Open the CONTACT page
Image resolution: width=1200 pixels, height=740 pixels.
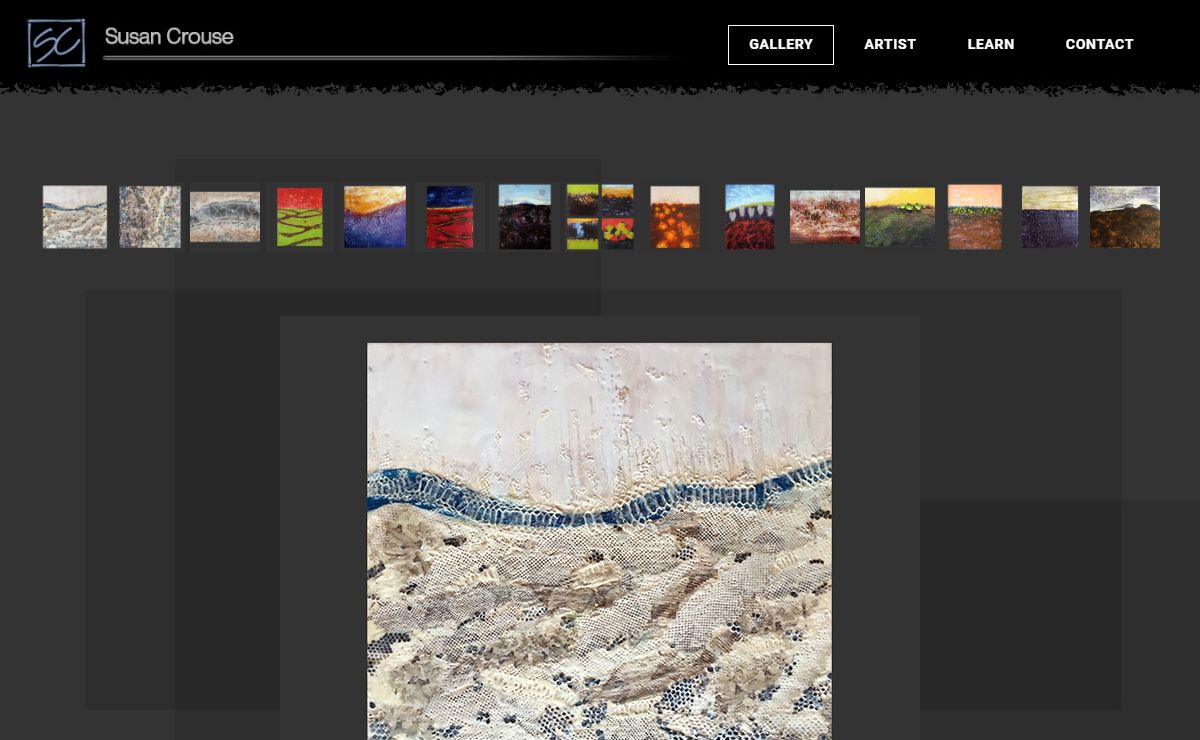pos(1099,45)
